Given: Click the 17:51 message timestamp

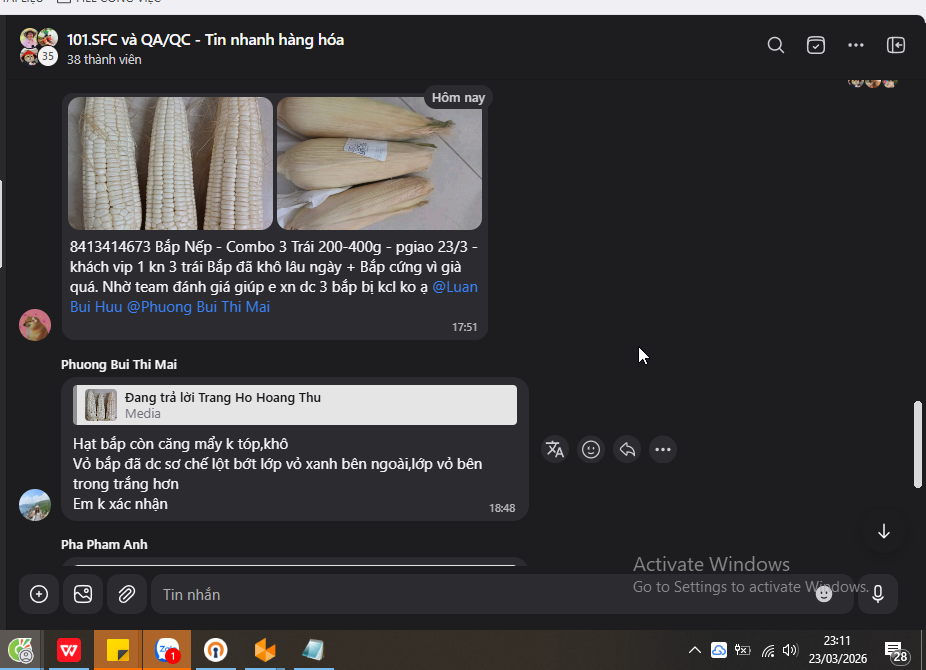Looking at the screenshot, I should pyautogui.click(x=464, y=327).
